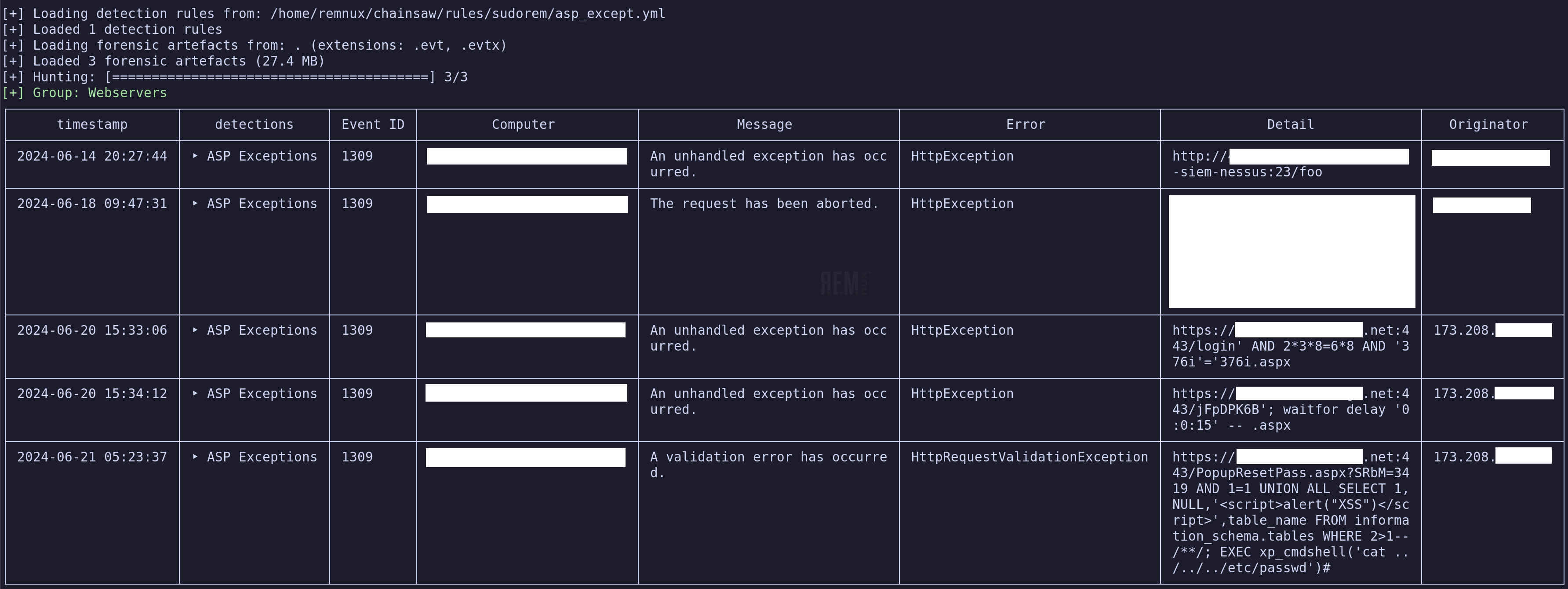Select the Event ID column header

click(372, 124)
